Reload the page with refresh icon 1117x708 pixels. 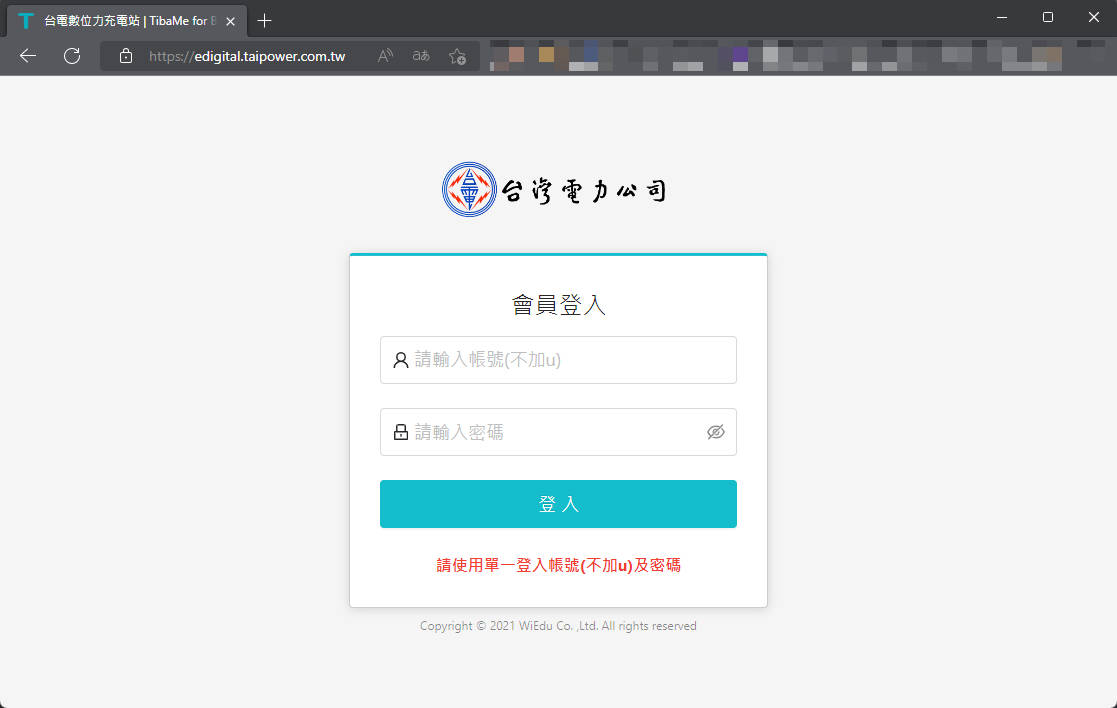click(x=72, y=56)
